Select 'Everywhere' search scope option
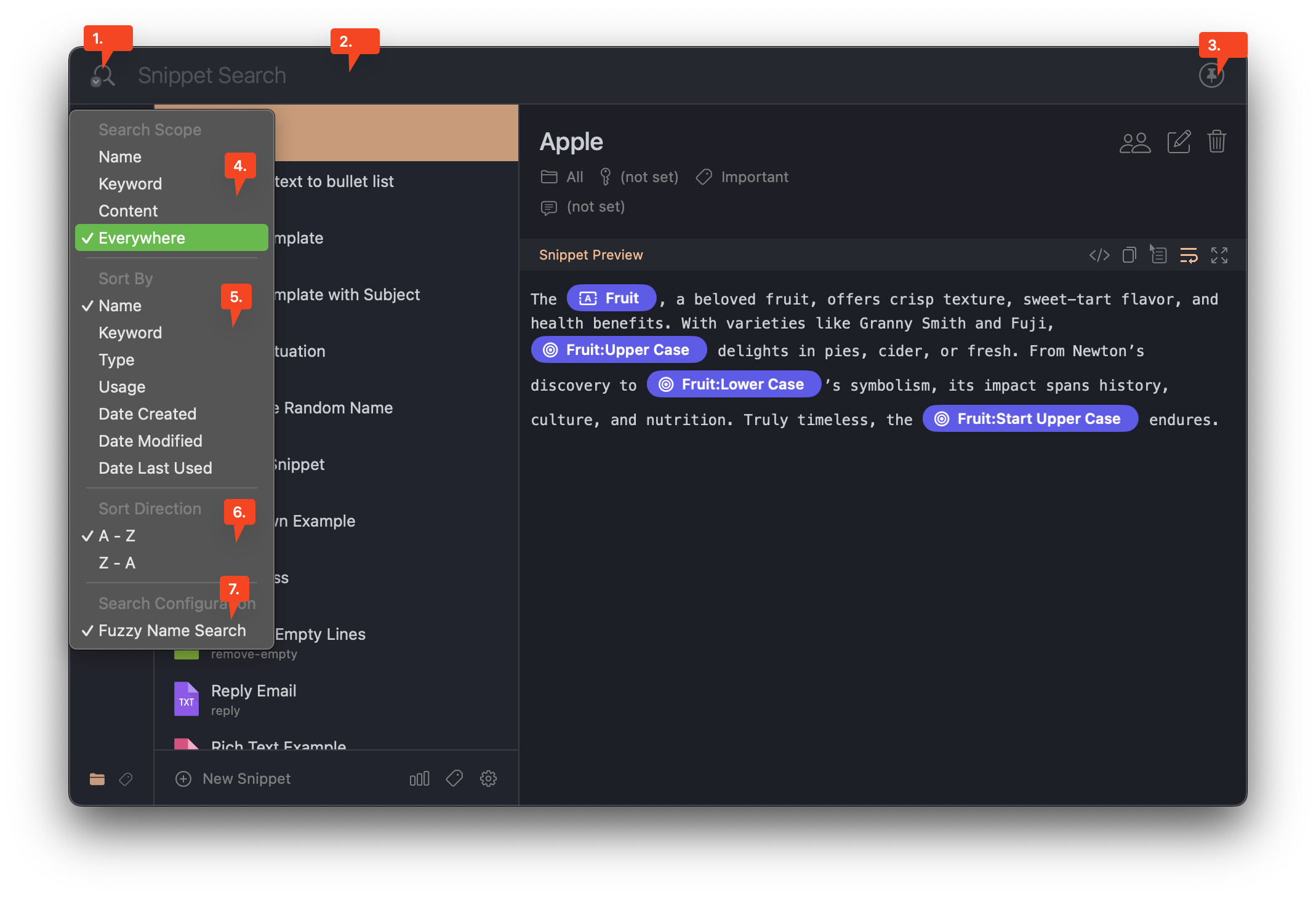The width and height of the screenshot is (1316, 897). point(172,237)
